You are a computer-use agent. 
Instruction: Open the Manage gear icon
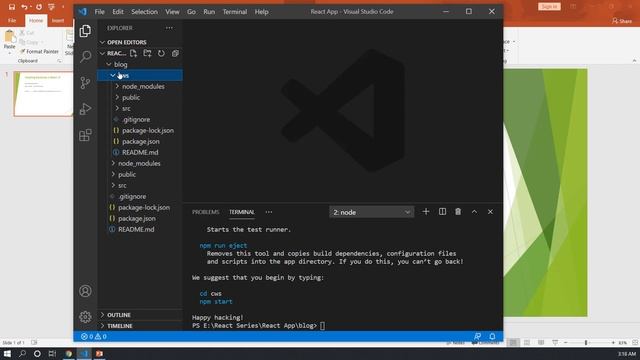tap(85, 317)
